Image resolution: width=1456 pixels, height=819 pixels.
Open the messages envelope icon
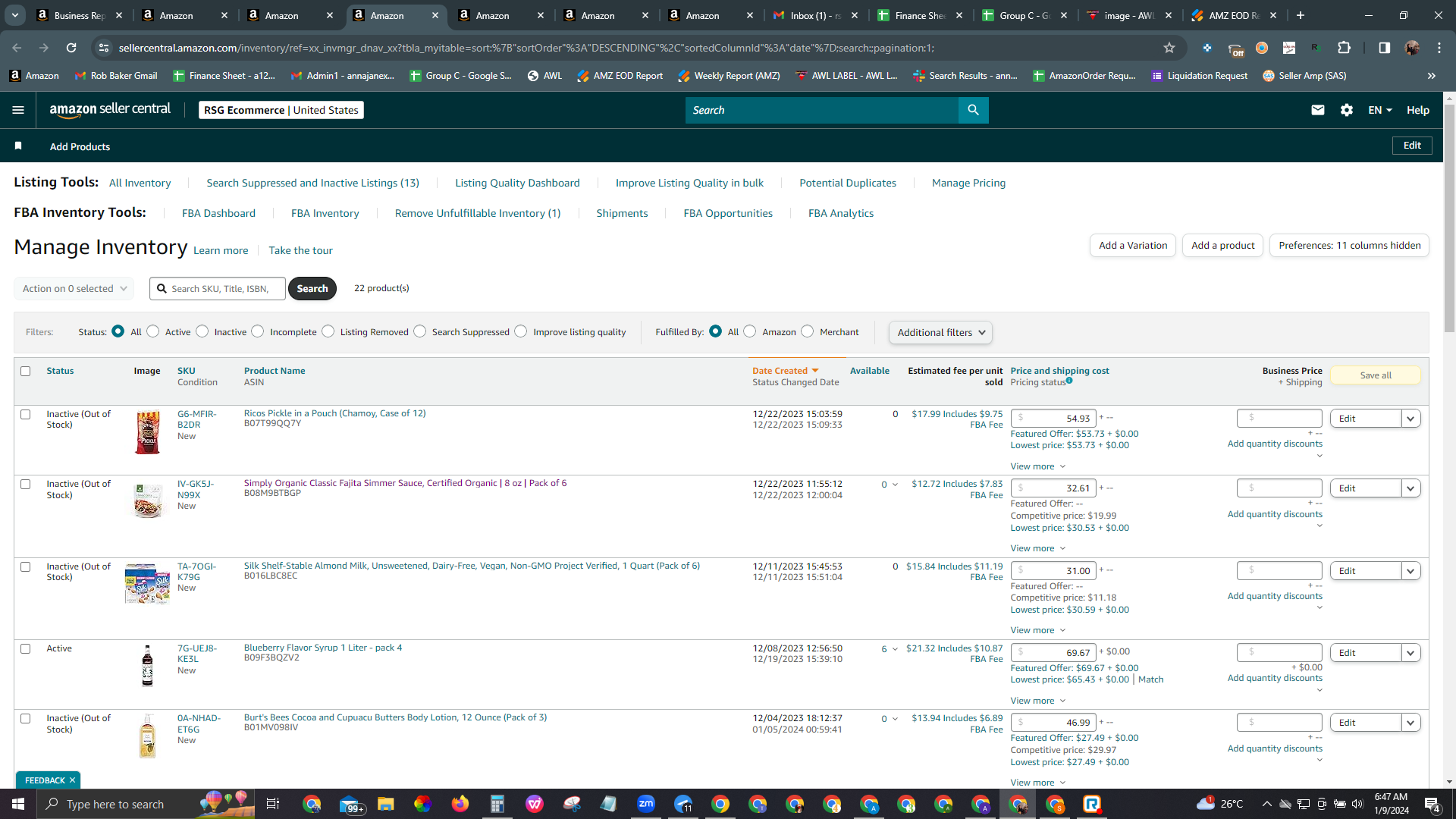point(1318,110)
